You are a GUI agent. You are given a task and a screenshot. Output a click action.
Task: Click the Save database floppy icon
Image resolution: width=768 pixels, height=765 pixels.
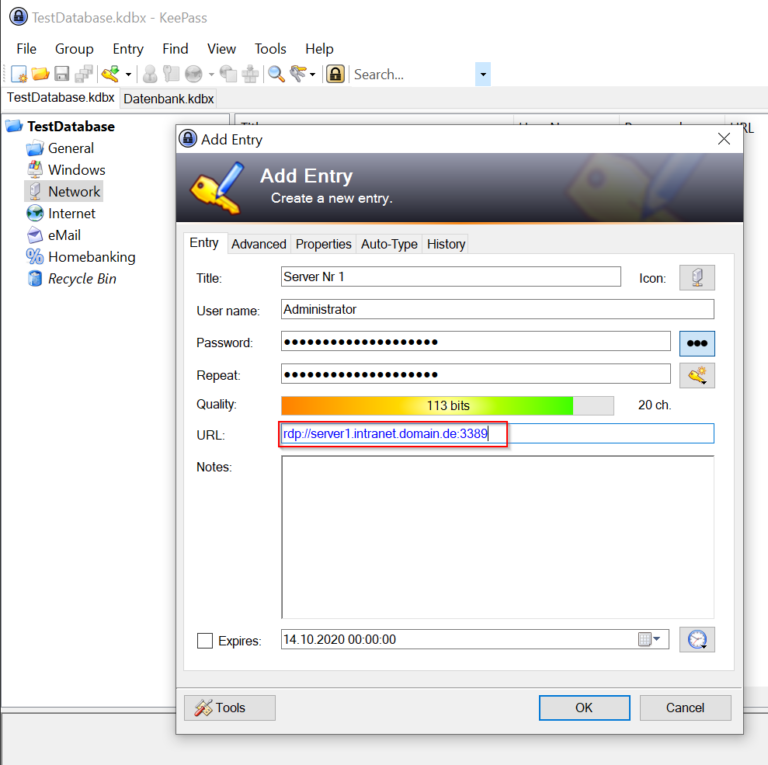click(62, 74)
